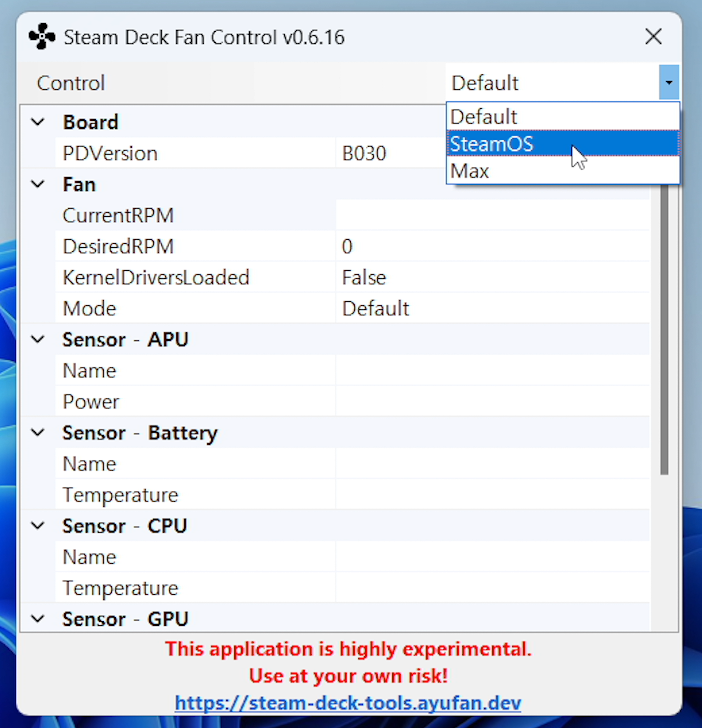Viewport: 702px width, 728px height.
Task: Select the DesiredRPM row
Action: coord(352,247)
